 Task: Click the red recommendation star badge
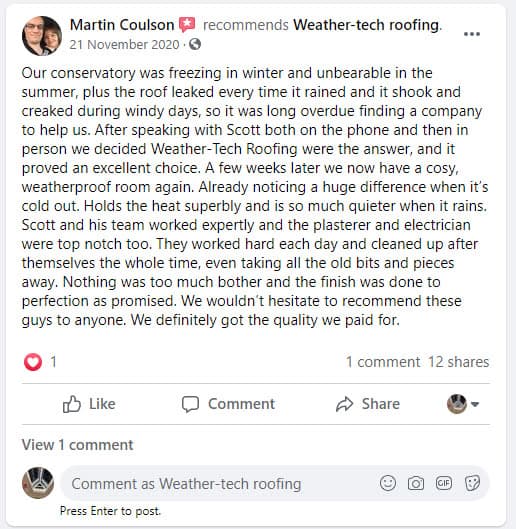187,25
